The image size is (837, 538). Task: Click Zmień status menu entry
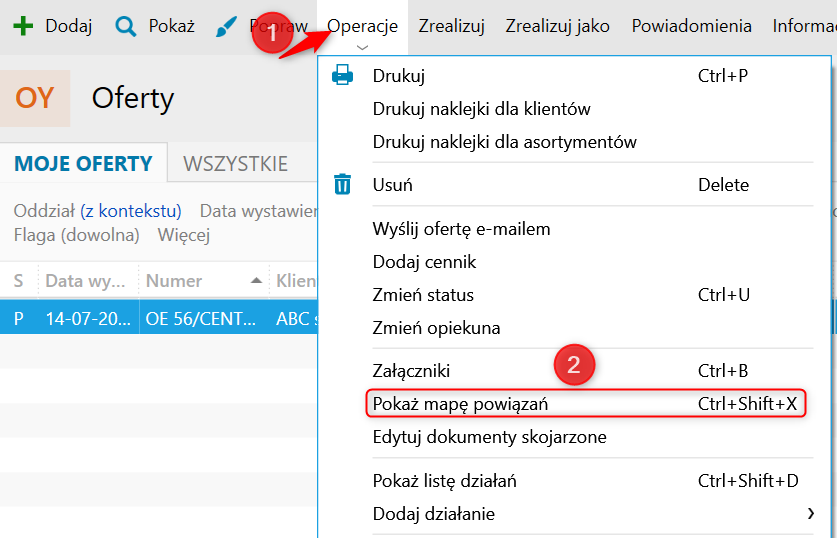[x=423, y=295]
